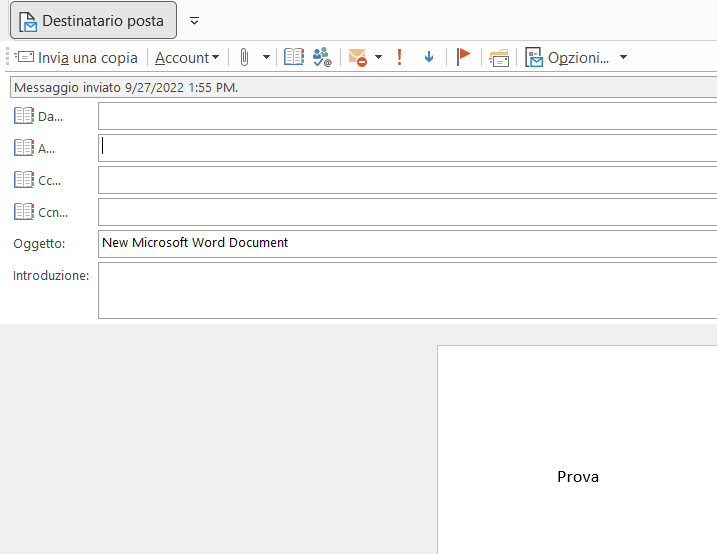Click the word Prova in document
The height and width of the screenshot is (554, 717).
578,477
